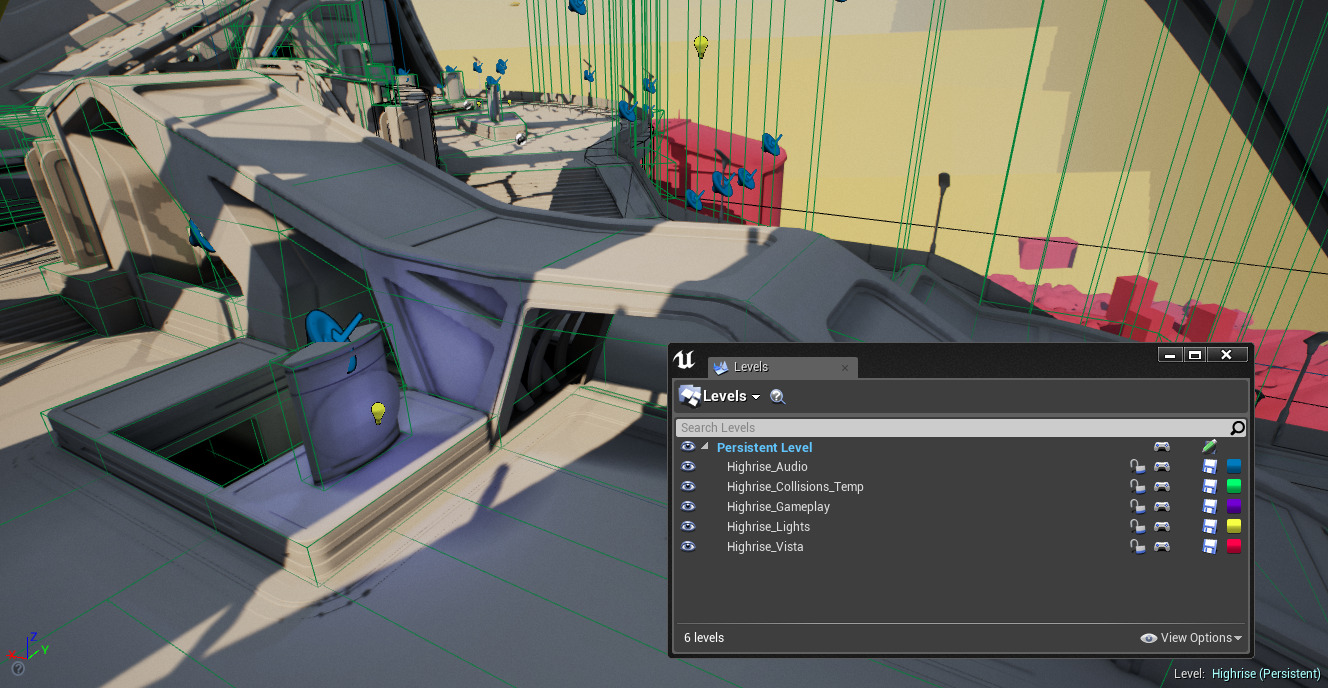Collapse the Persistent Level tree arrow

point(704,447)
